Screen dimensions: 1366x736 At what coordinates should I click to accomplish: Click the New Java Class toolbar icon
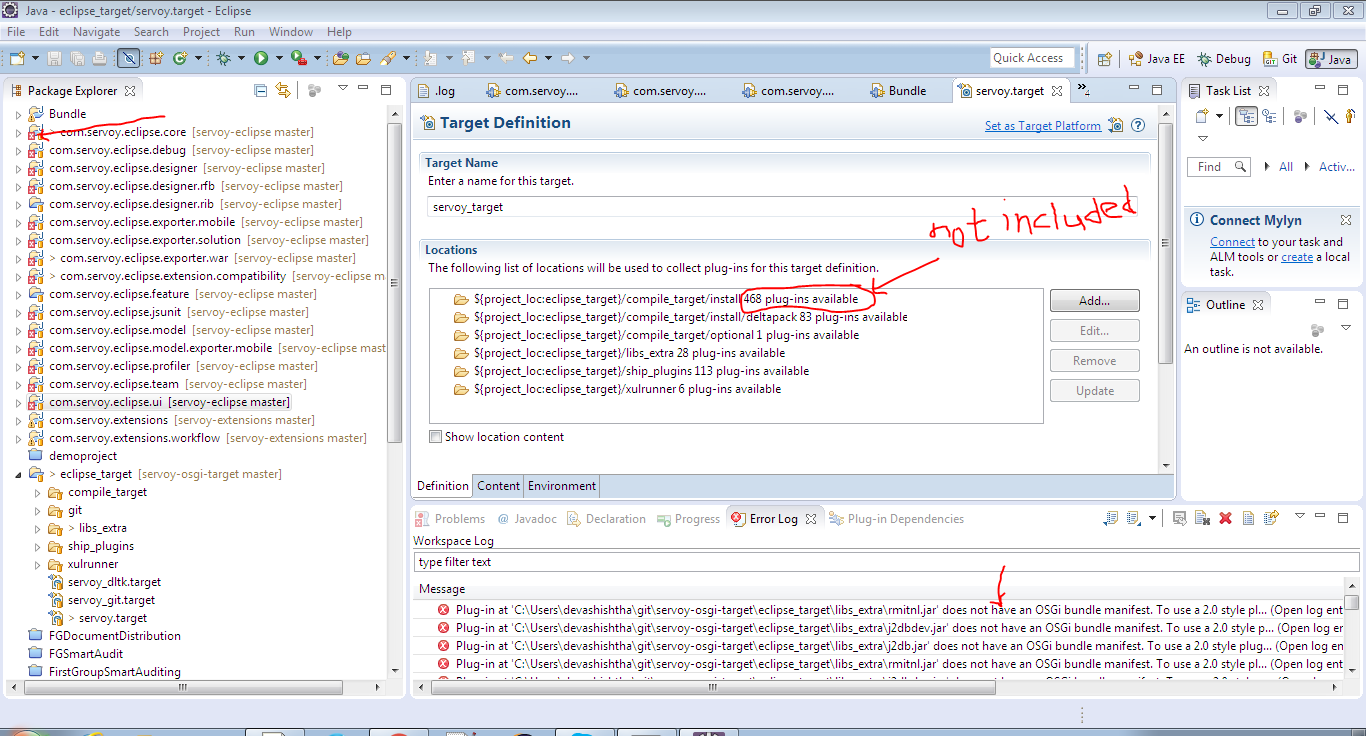[180, 58]
